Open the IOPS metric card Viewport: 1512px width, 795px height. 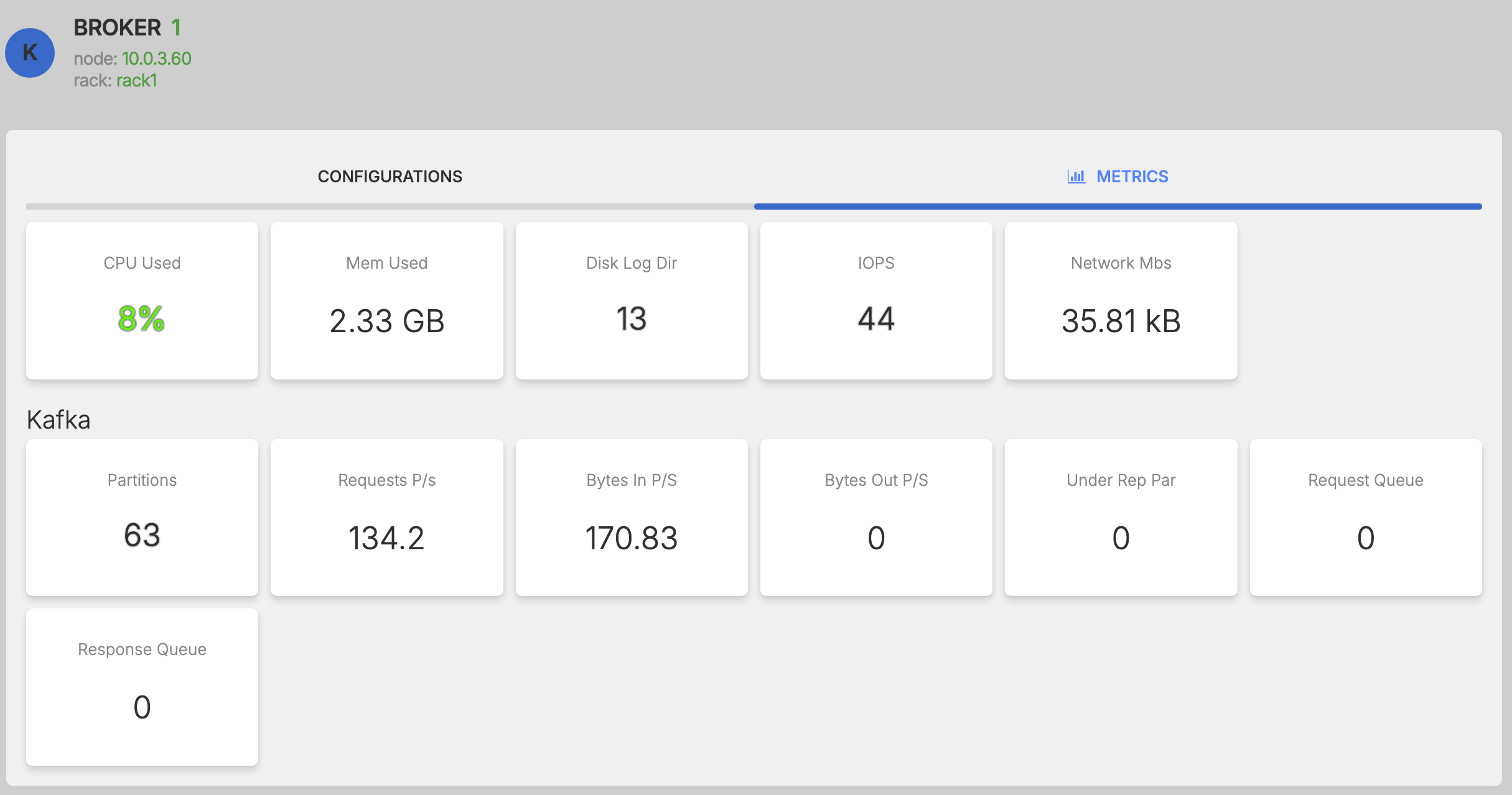(875, 300)
